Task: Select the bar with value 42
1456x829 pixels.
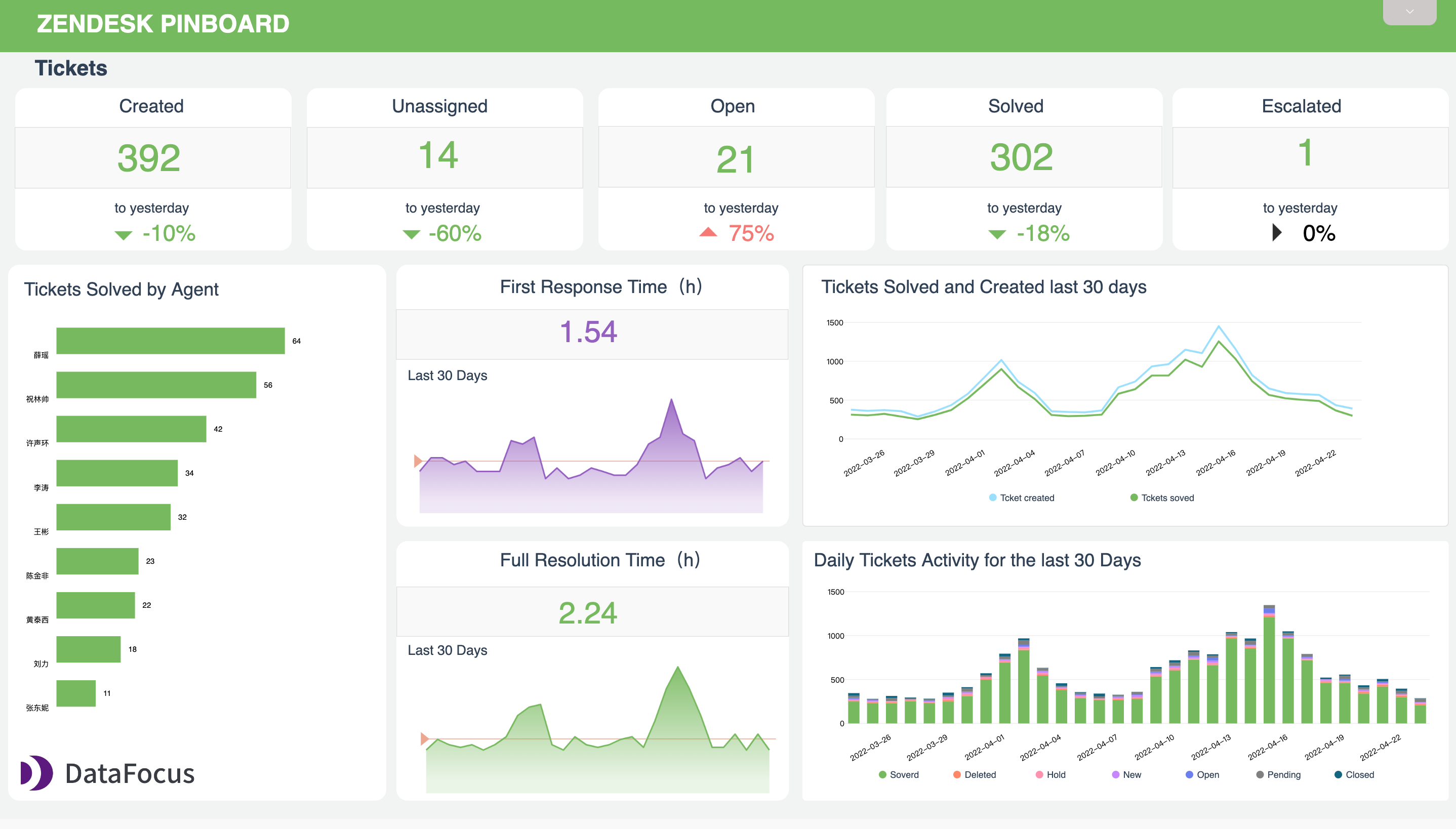Action: 132,429
